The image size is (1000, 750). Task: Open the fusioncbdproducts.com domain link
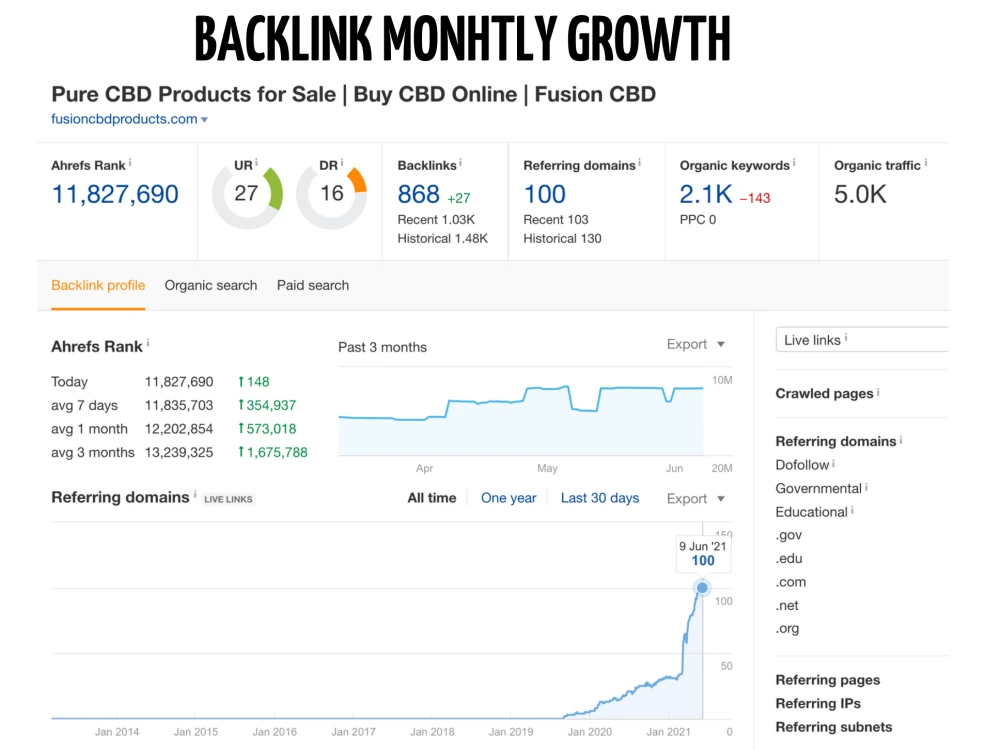[x=124, y=119]
